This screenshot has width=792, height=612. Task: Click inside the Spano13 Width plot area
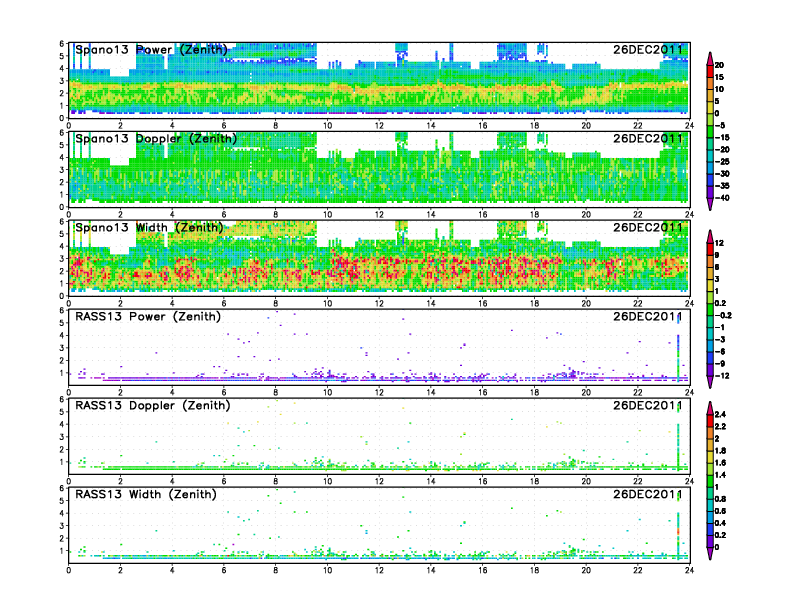click(379, 259)
